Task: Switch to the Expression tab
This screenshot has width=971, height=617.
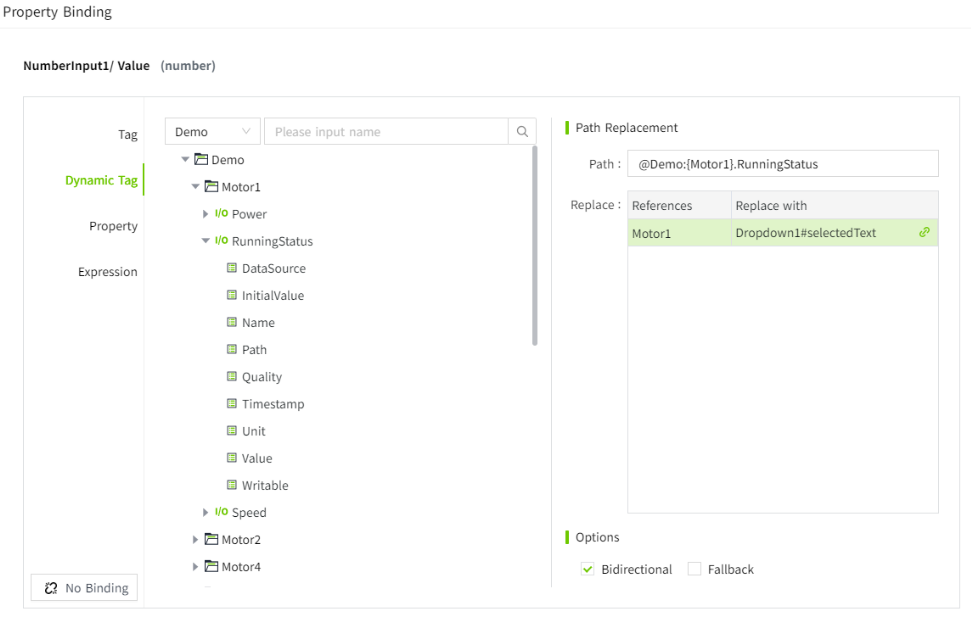Action: tap(108, 272)
